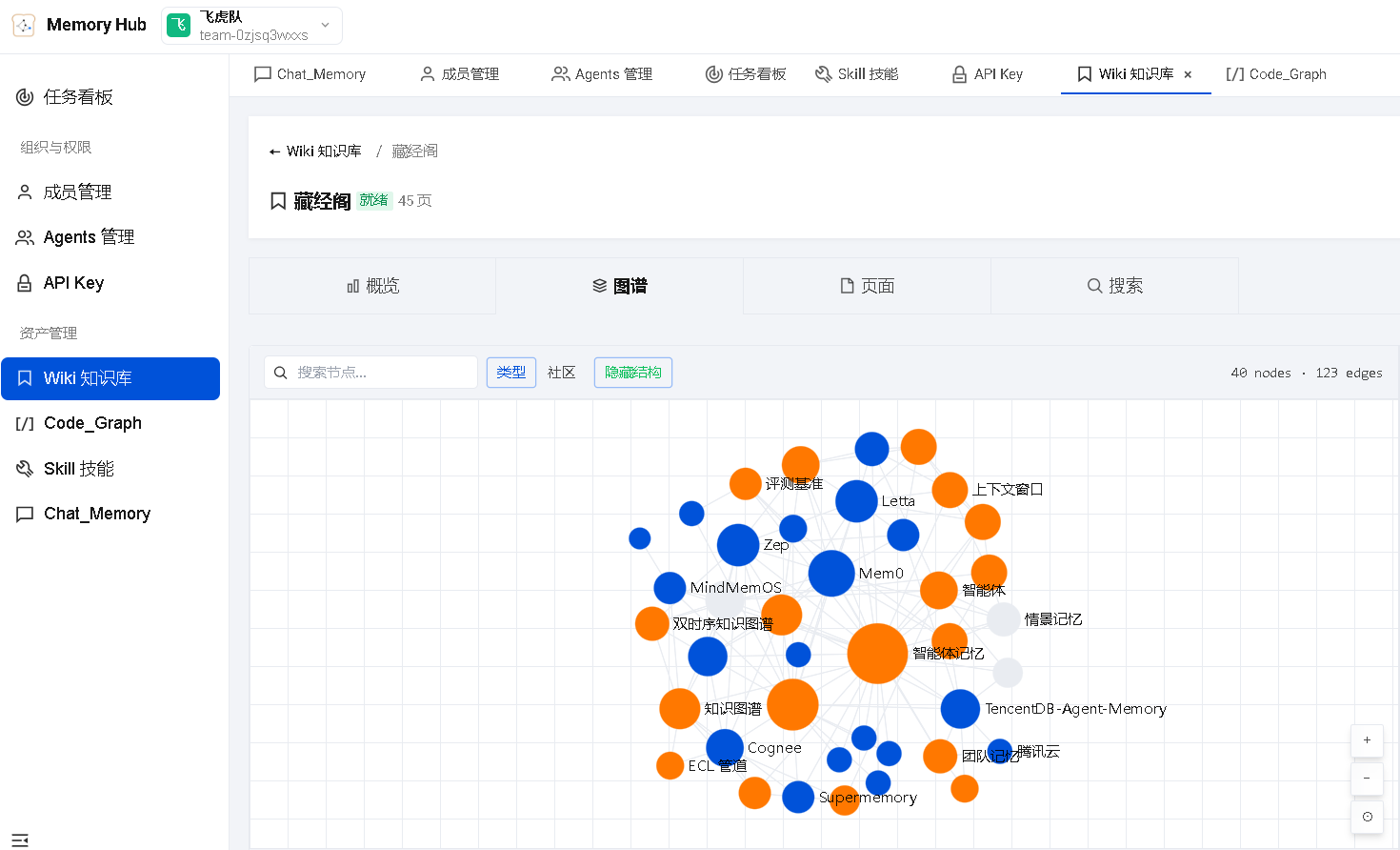Select the Letta node in the graph
1400x850 pixels.
click(856, 501)
